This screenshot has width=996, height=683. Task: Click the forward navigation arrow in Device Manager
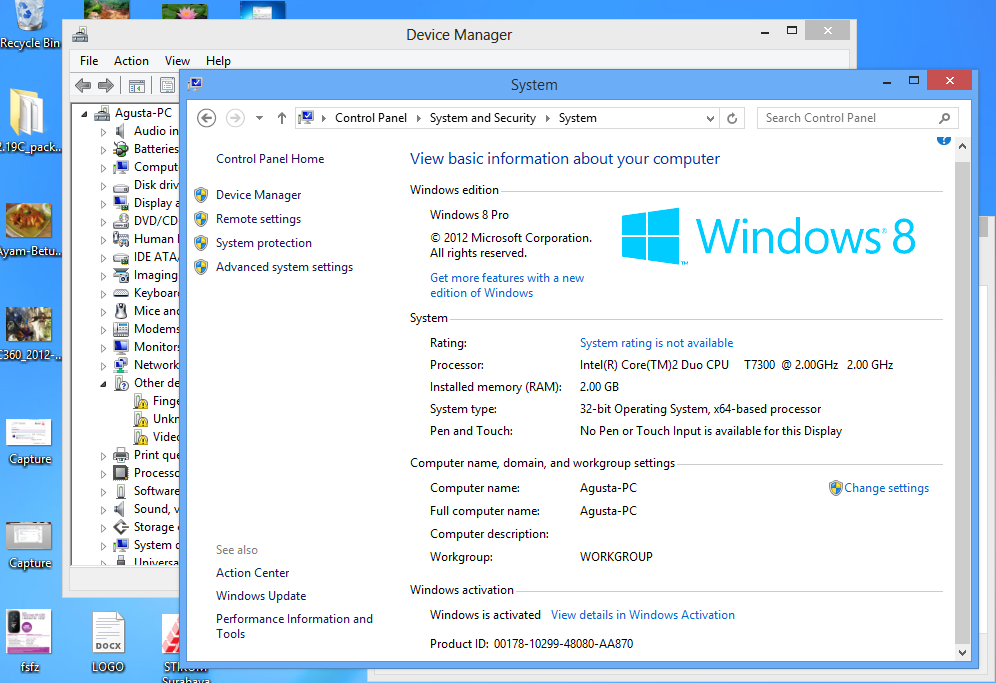(x=104, y=84)
